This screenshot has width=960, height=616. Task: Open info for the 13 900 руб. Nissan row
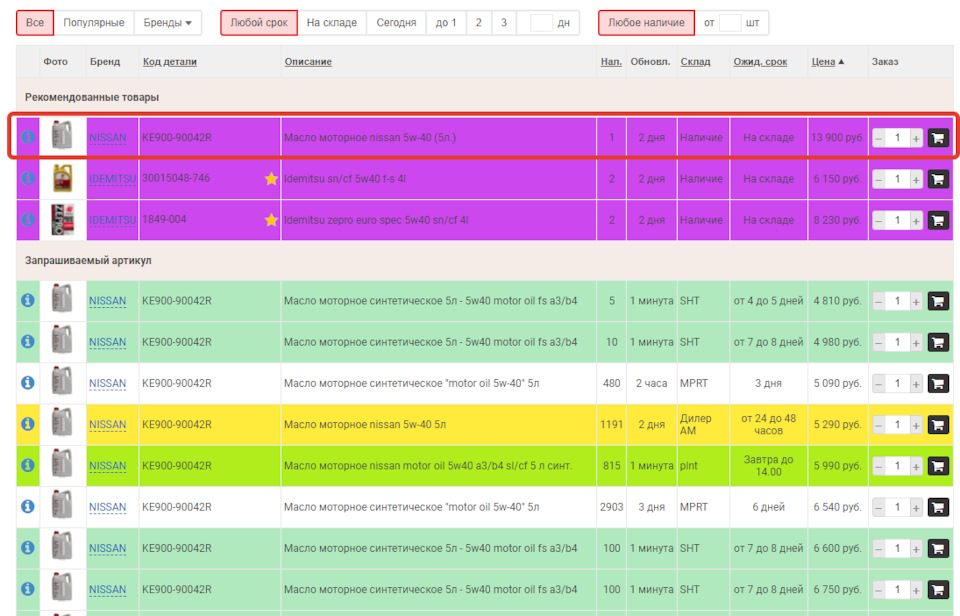point(28,137)
